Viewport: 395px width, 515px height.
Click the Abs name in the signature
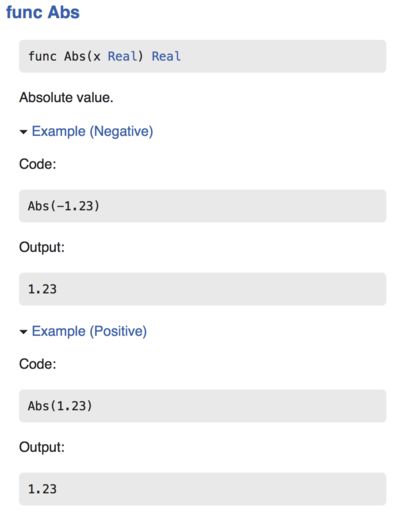pos(75,56)
